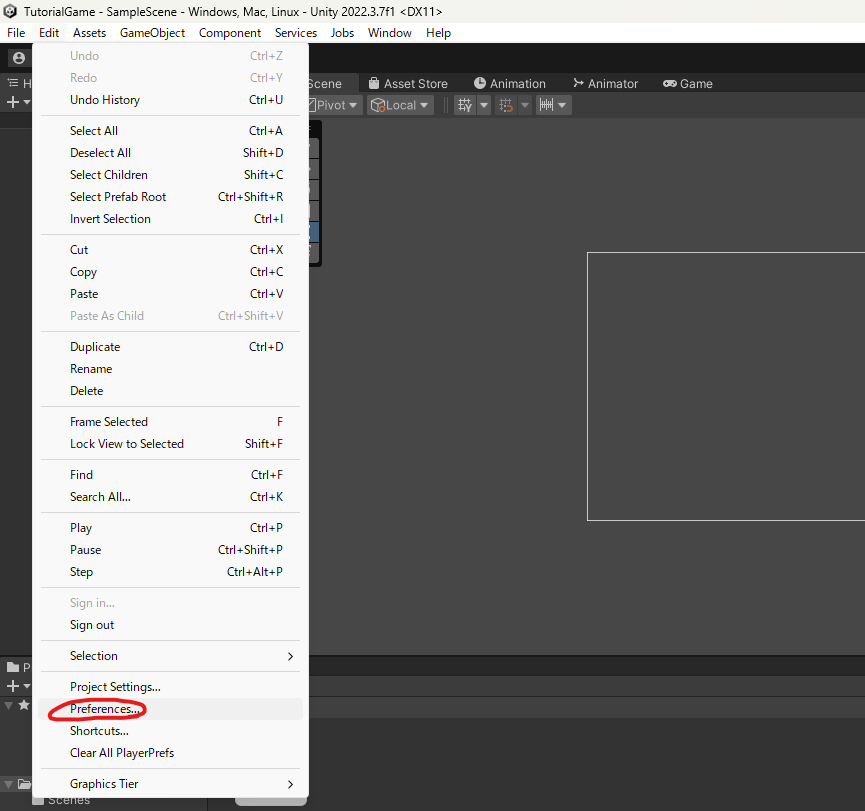Click the Animator tab state-machine icon
The height and width of the screenshot is (811, 865).
click(x=578, y=83)
